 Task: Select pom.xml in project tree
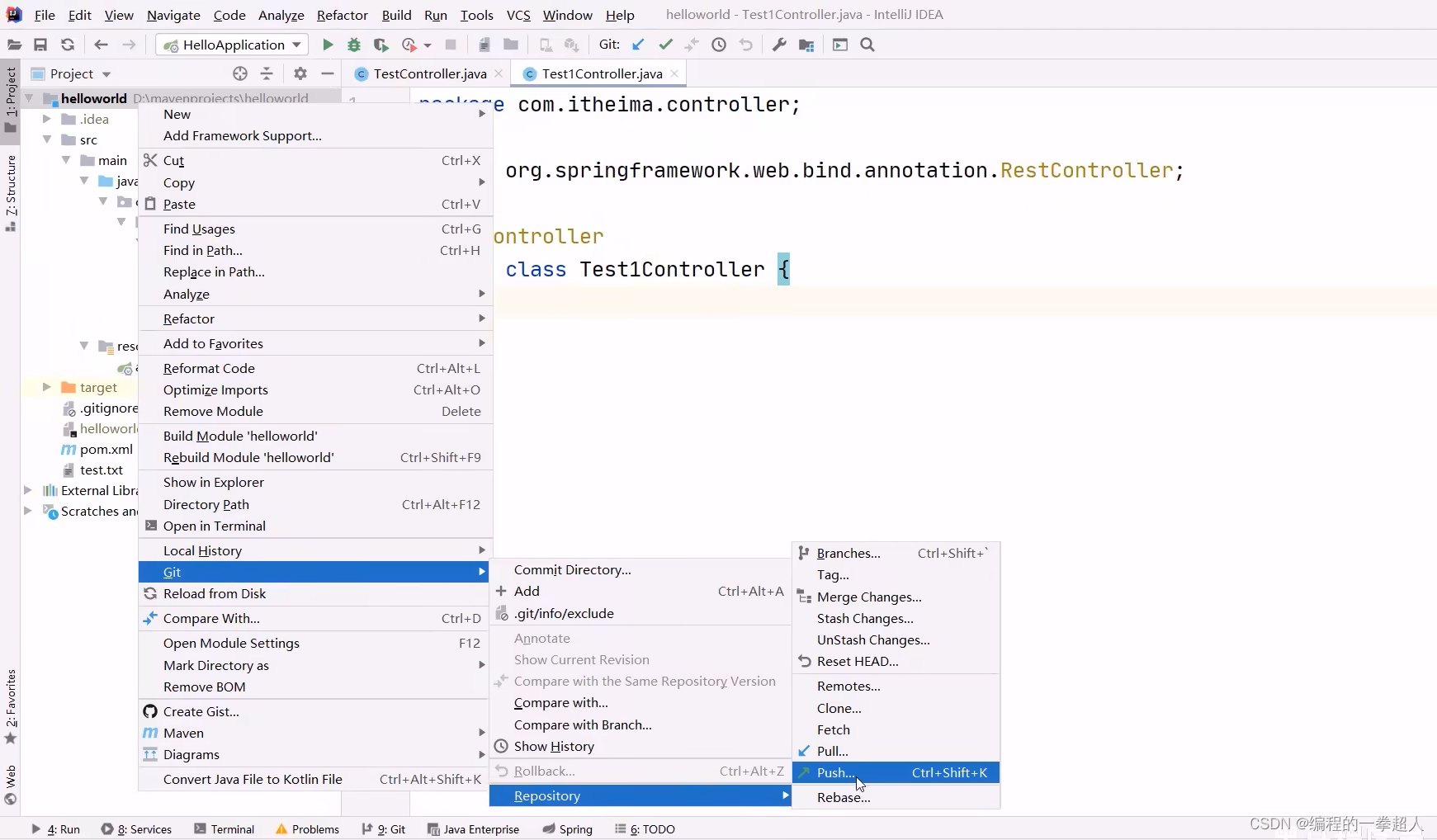point(106,449)
